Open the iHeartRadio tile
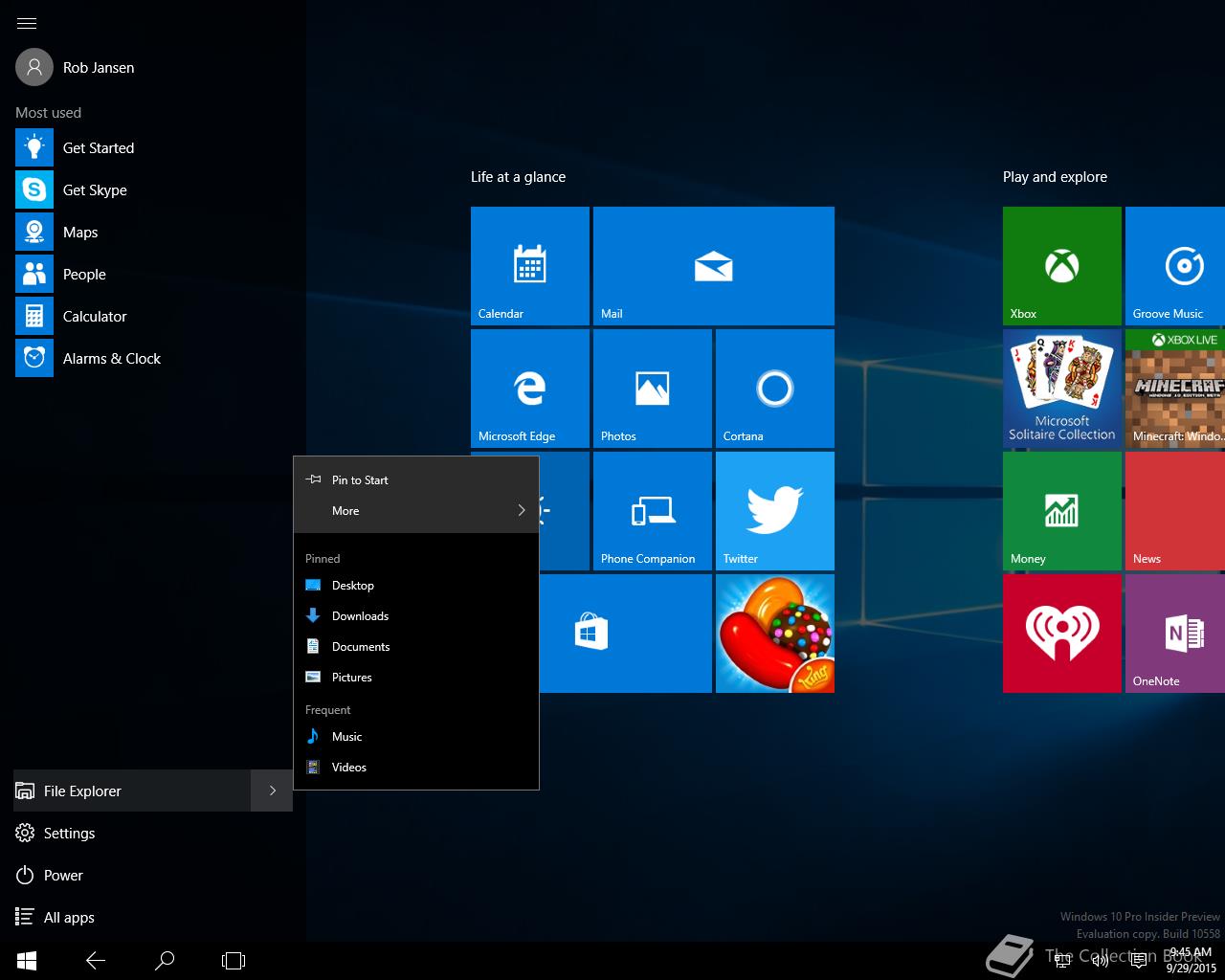 [1062, 634]
